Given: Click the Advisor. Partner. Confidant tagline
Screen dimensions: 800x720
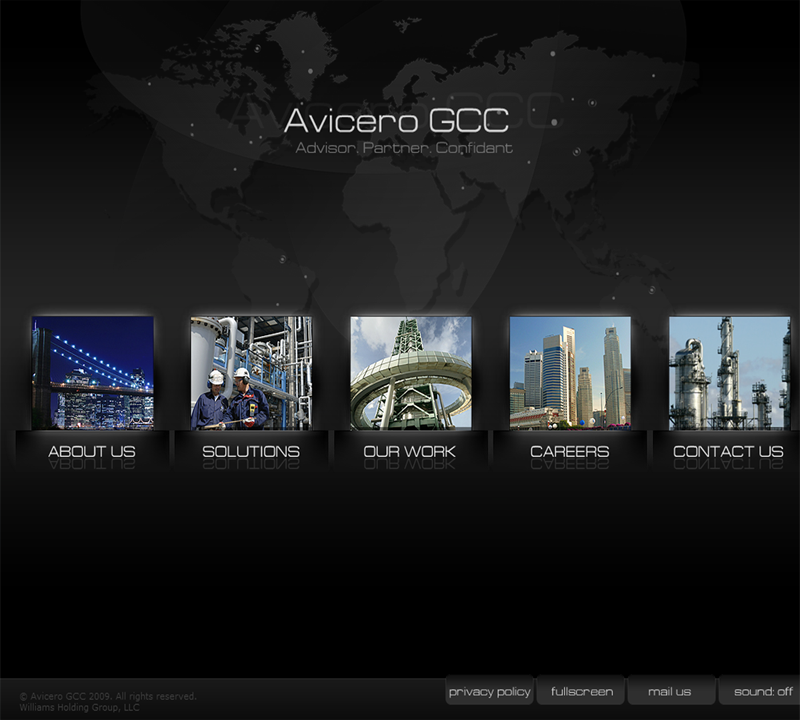Looking at the screenshot, I should [404, 148].
